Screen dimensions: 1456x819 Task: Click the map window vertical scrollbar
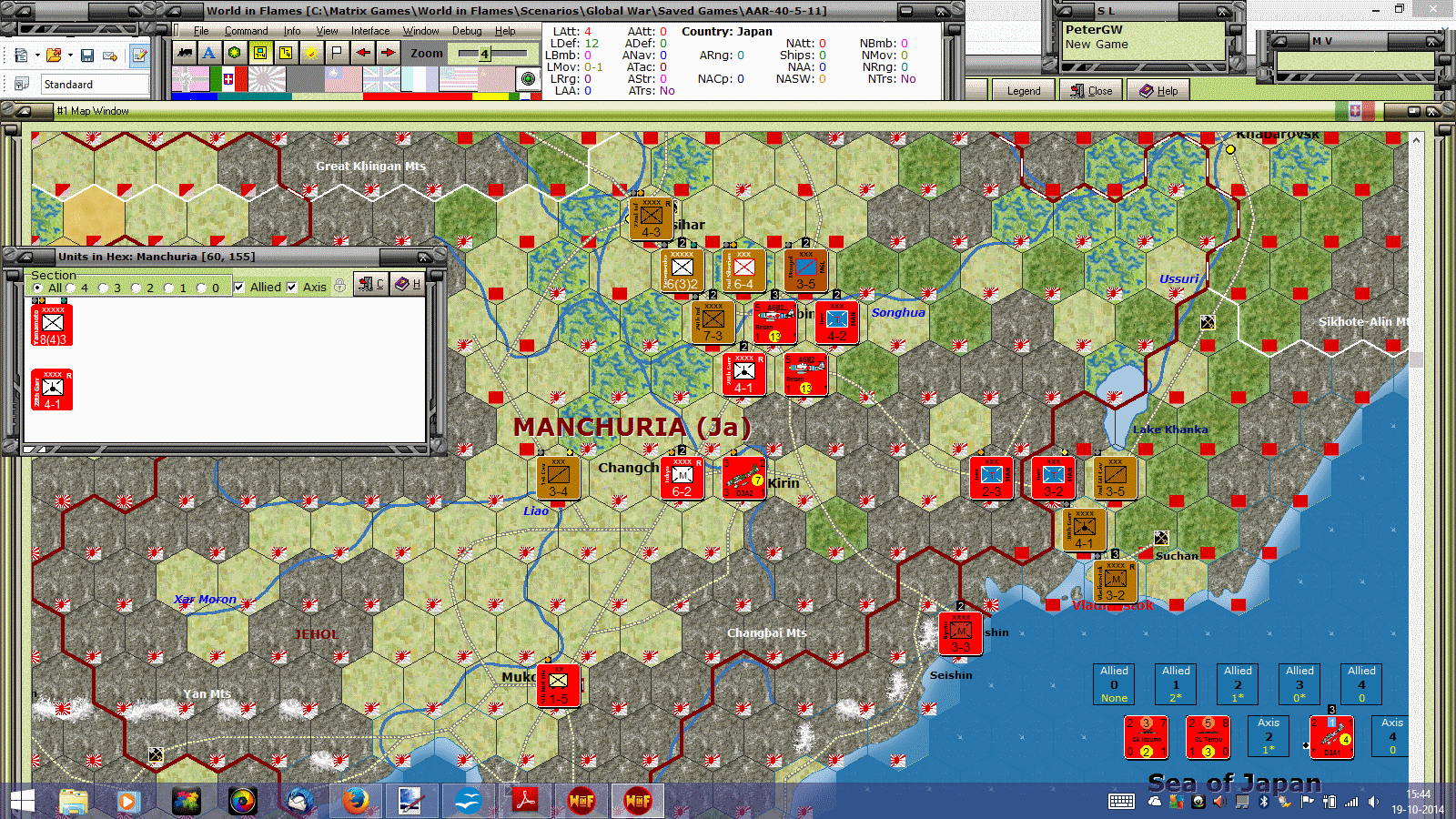[x=1416, y=359]
